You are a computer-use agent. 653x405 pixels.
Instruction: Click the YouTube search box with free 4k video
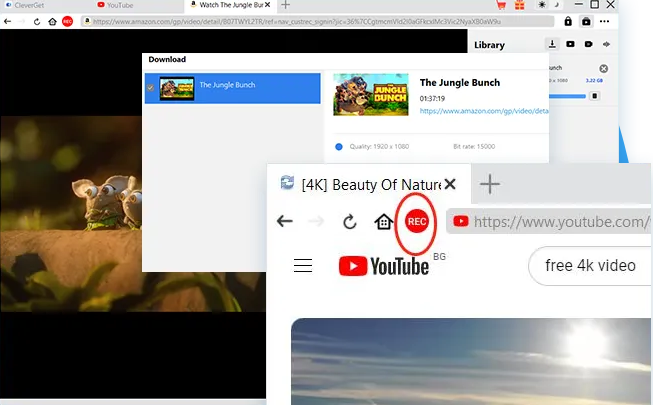pos(590,266)
